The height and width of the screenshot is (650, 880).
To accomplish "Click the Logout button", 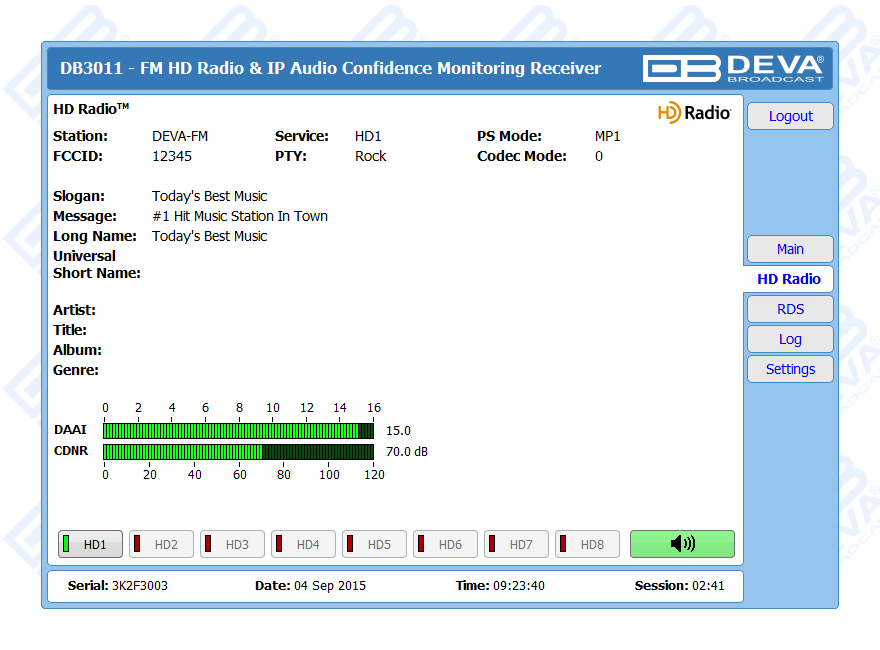I will point(790,116).
